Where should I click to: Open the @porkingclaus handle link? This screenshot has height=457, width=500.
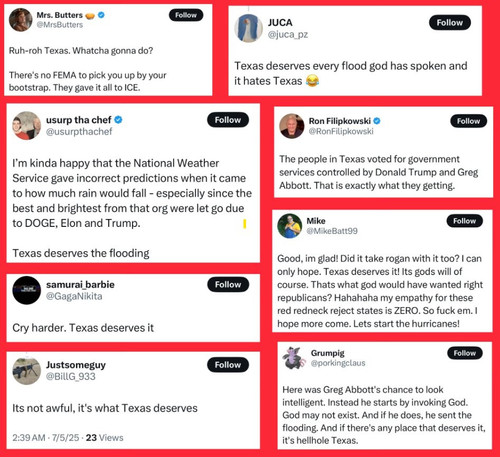pos(338,363)
